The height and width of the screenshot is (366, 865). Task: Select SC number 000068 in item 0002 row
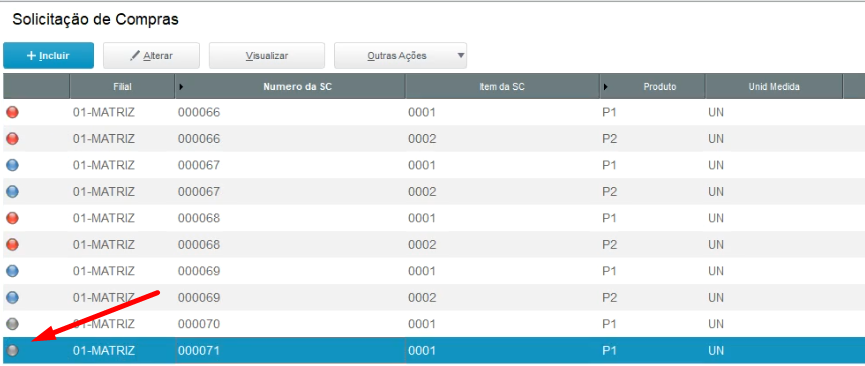[199, 245]
